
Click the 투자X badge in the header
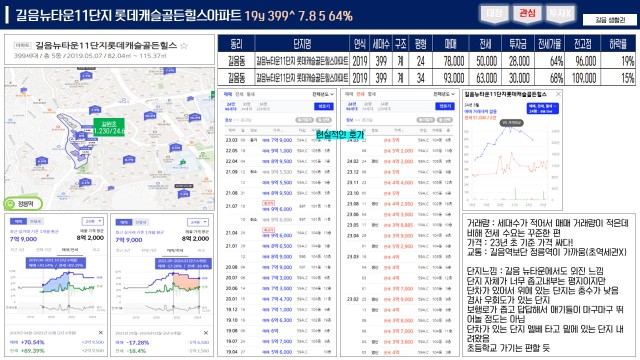point(560,13)
